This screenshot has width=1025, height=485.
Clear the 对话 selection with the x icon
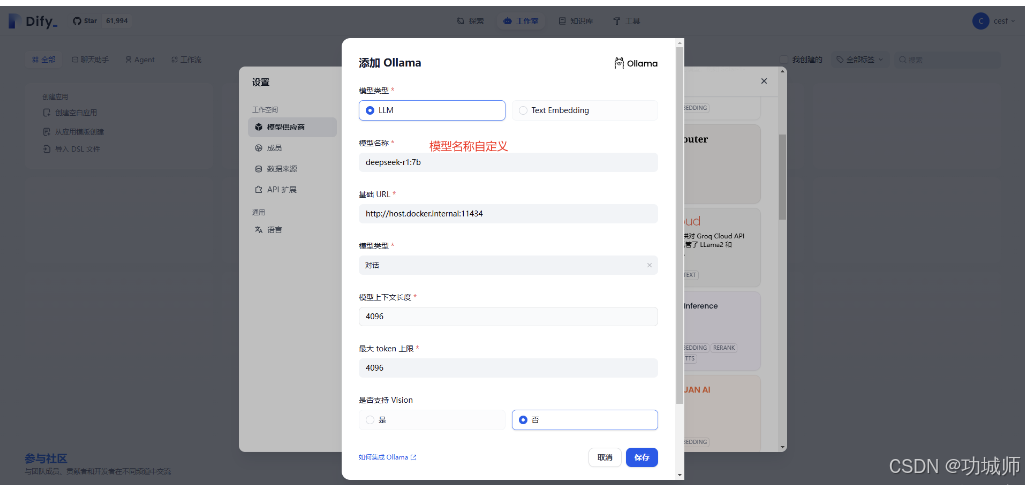click(x=649, y=265)
